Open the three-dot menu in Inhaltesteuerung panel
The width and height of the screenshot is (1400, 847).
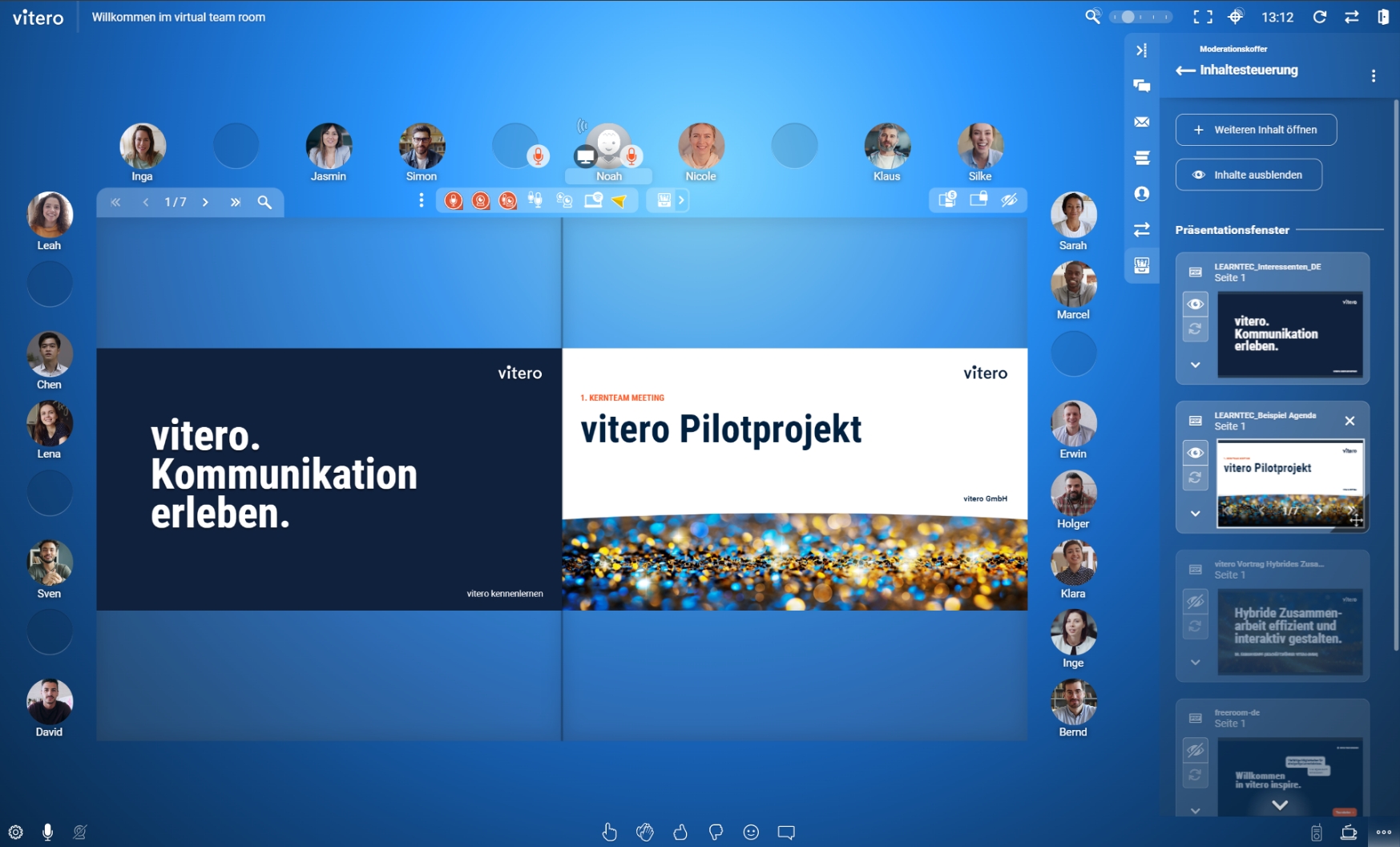tap(1374, 75)
